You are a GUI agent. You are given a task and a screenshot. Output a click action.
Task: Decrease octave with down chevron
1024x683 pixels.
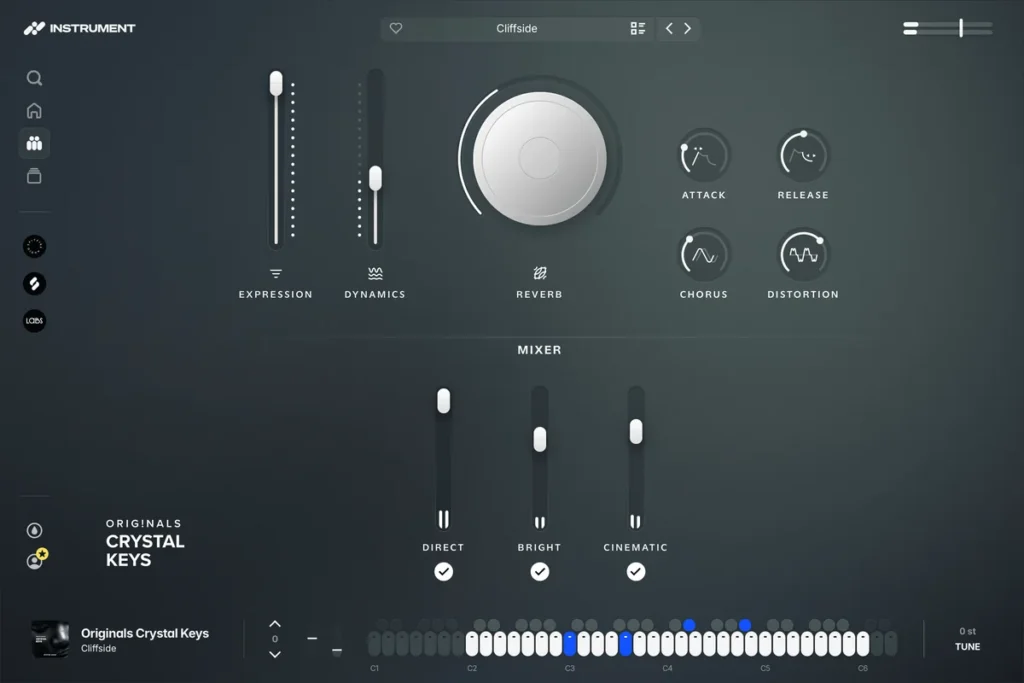(x=275, y=654)
